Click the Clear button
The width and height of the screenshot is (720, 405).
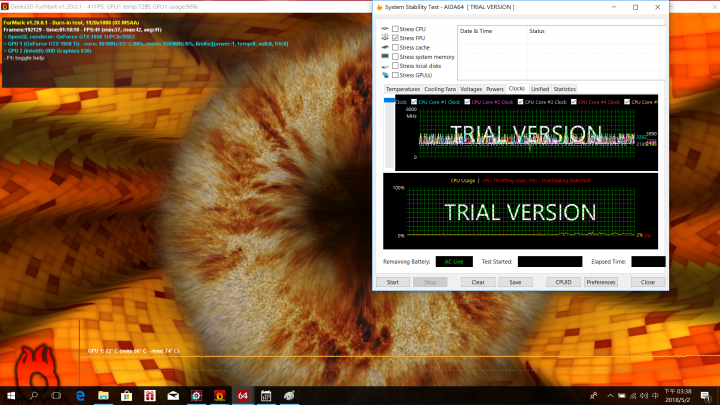pyautogui.click(x=478, y=282)
